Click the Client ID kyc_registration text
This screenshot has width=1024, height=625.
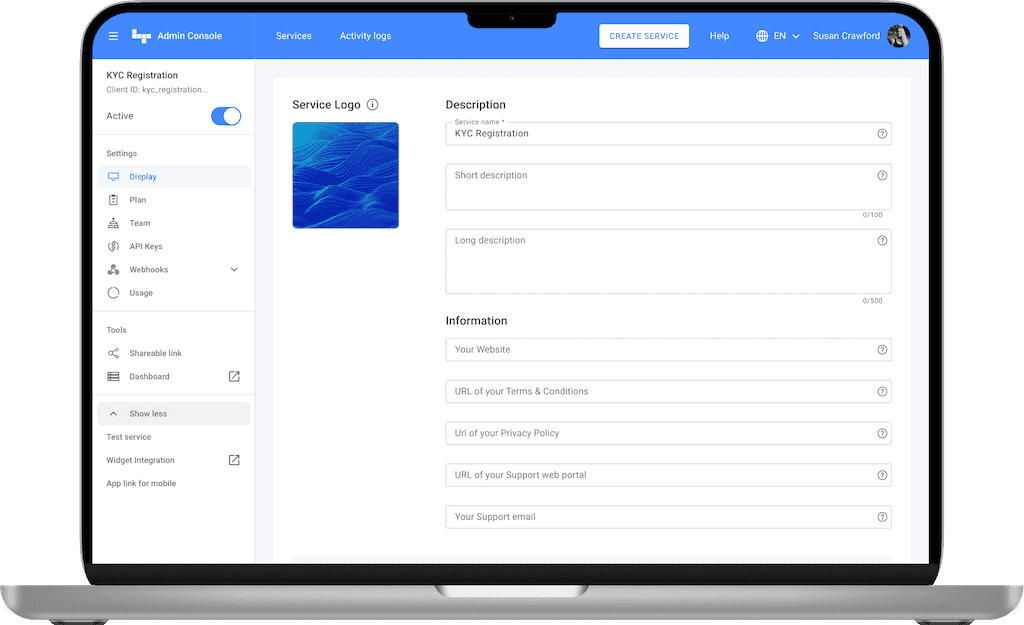tap(157, 89)
